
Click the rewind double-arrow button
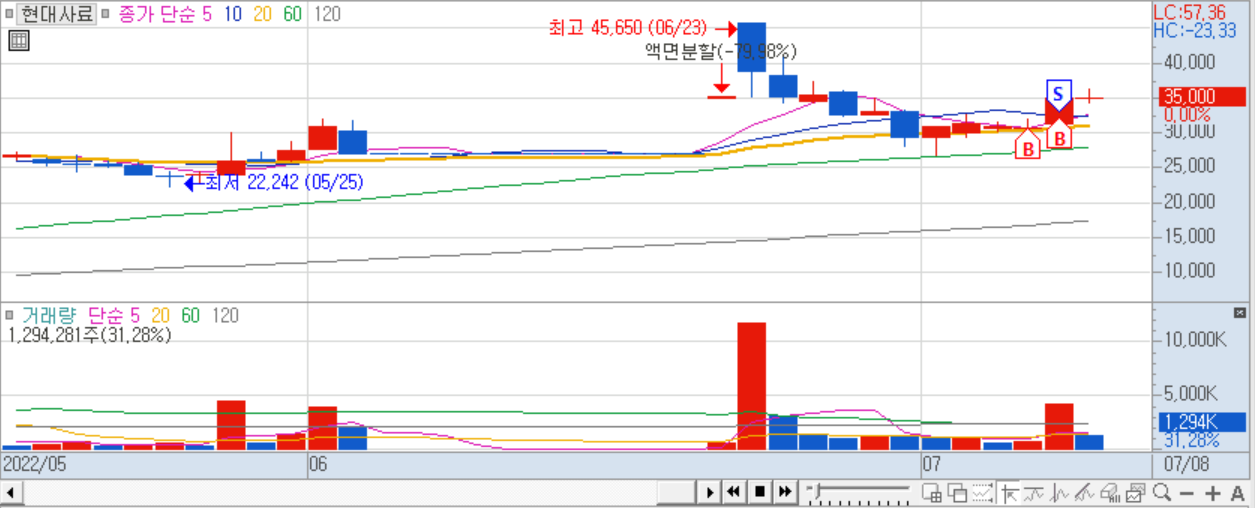click(733, 492)
